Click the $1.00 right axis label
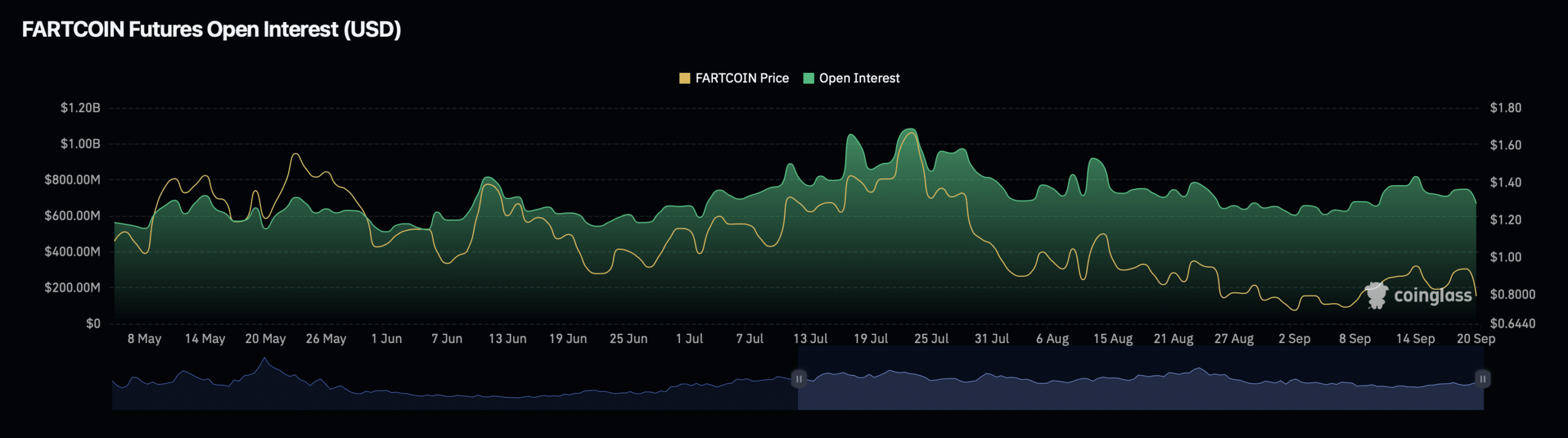1568x438 pixels. tap(1506, 257)
